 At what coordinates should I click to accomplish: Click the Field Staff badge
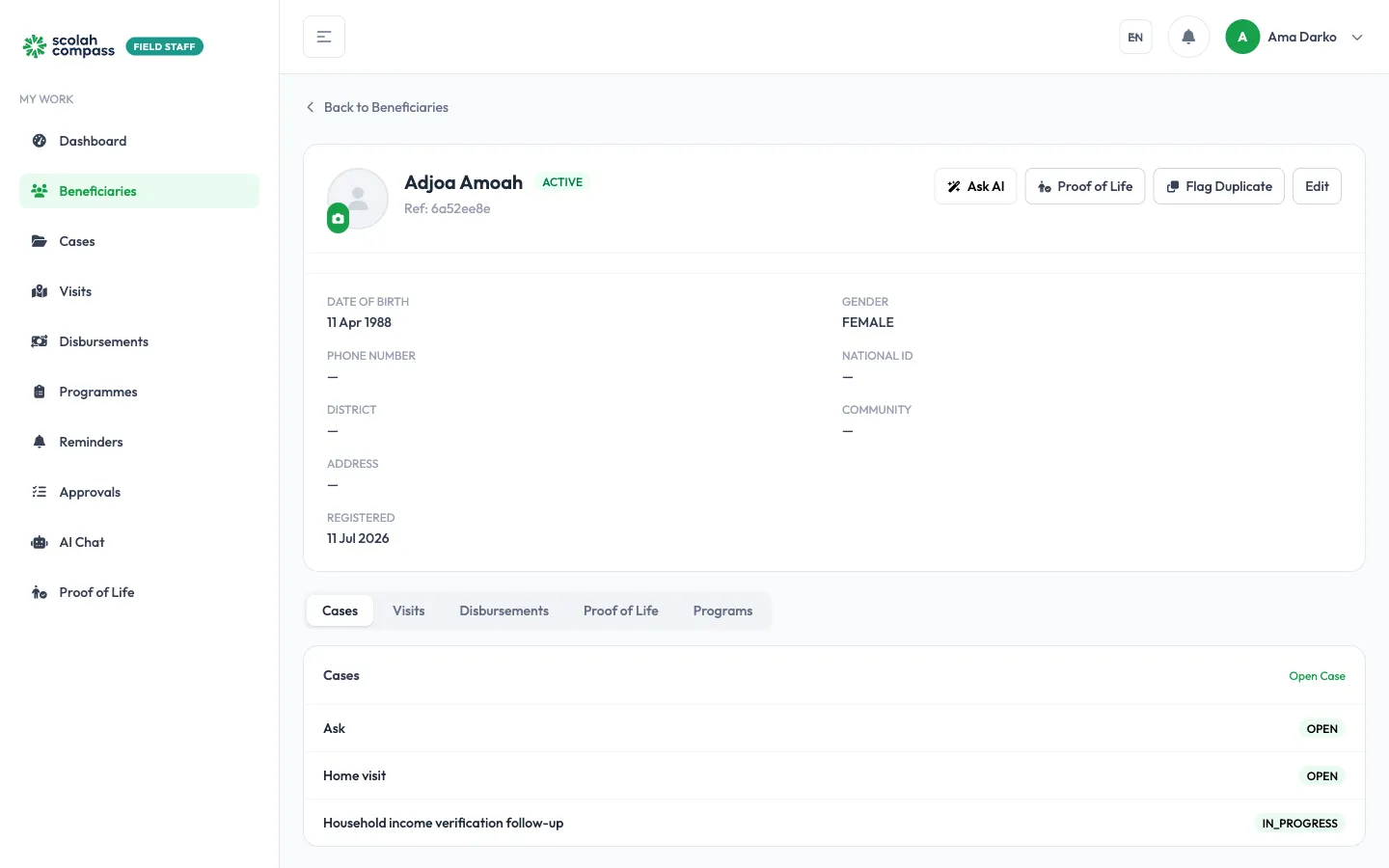click(x=165, y=46)
